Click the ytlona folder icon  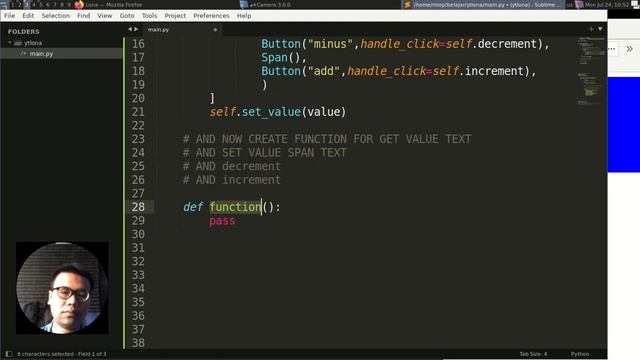point(18,43)
